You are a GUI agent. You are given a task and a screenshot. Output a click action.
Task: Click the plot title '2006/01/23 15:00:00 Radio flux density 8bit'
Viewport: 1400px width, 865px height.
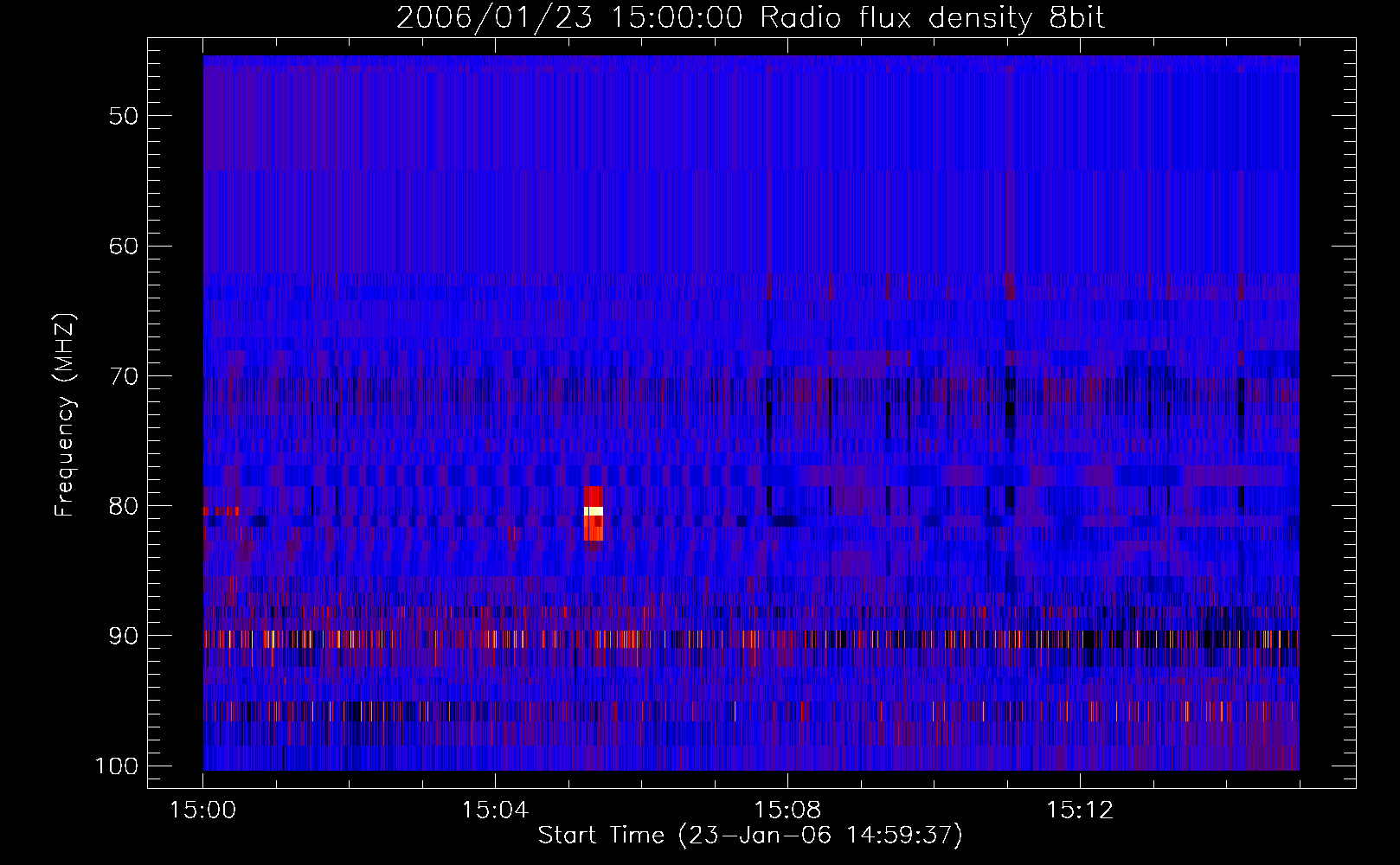pyautogui.click(x=750, y=18)
